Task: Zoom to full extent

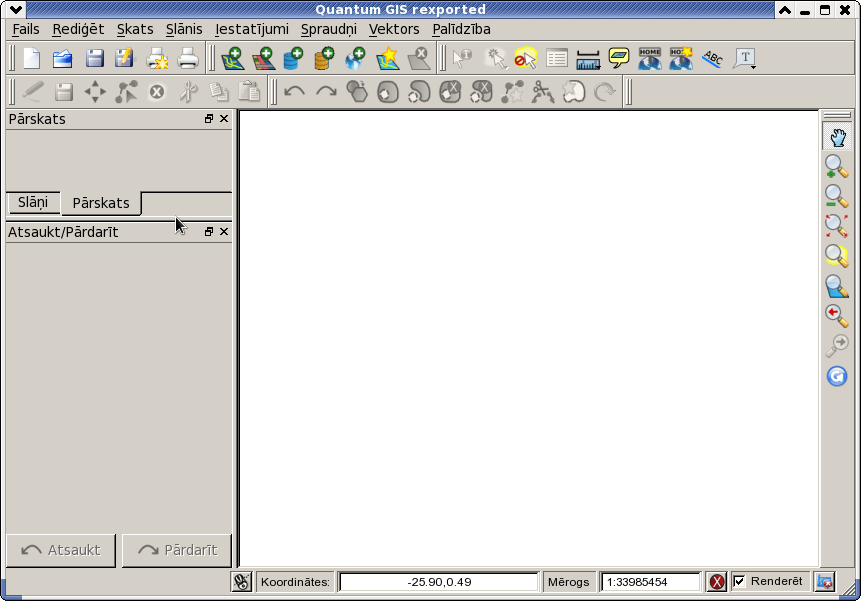Action: pyautogui.click(x=837, y=226)
